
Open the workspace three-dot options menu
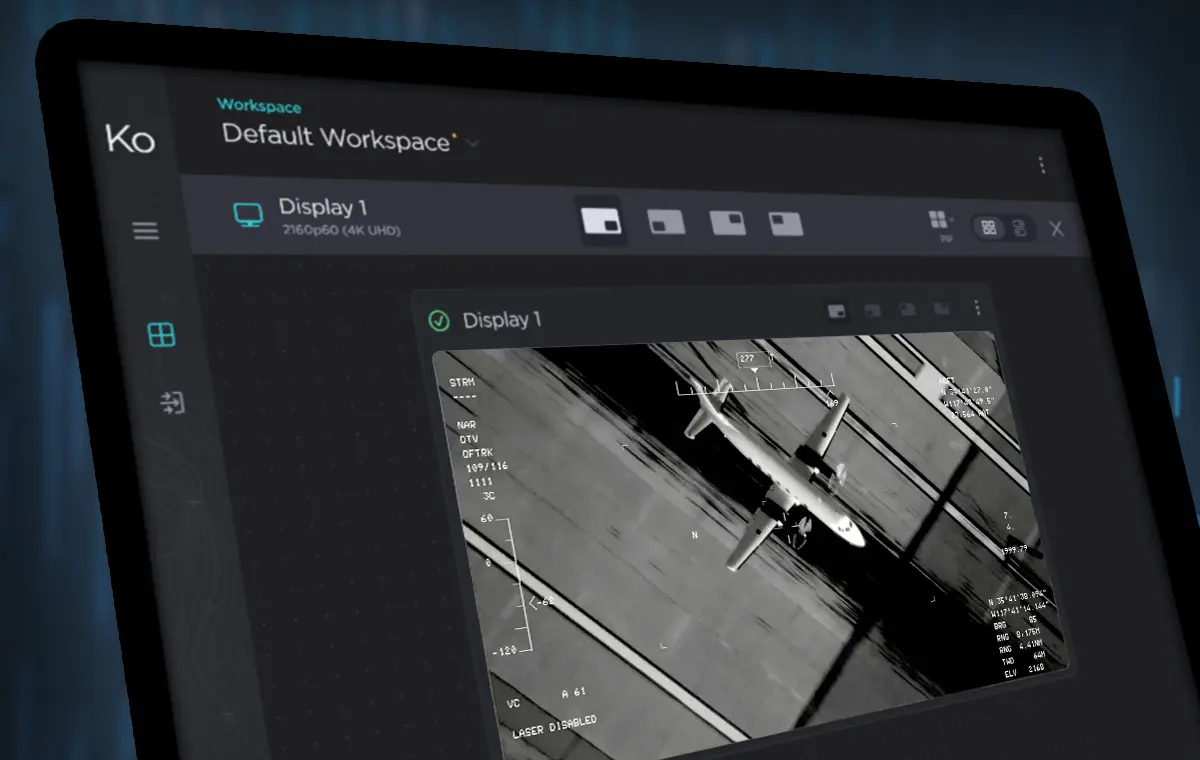point(1042,165)
